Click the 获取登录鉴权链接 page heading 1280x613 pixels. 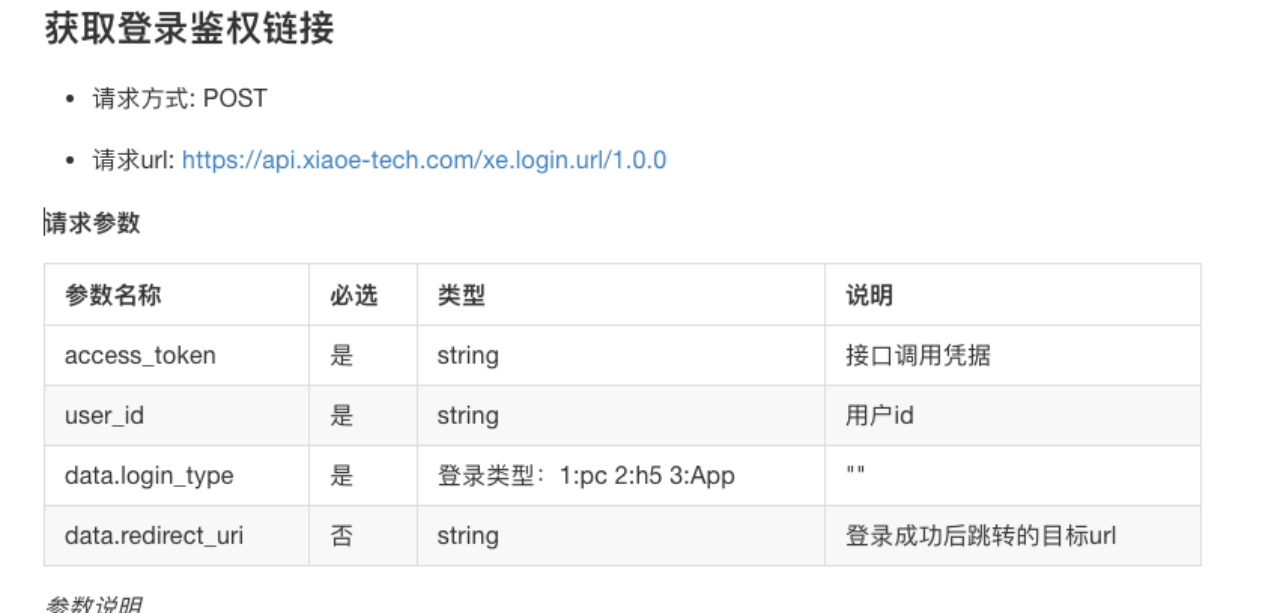pos(189,29)
